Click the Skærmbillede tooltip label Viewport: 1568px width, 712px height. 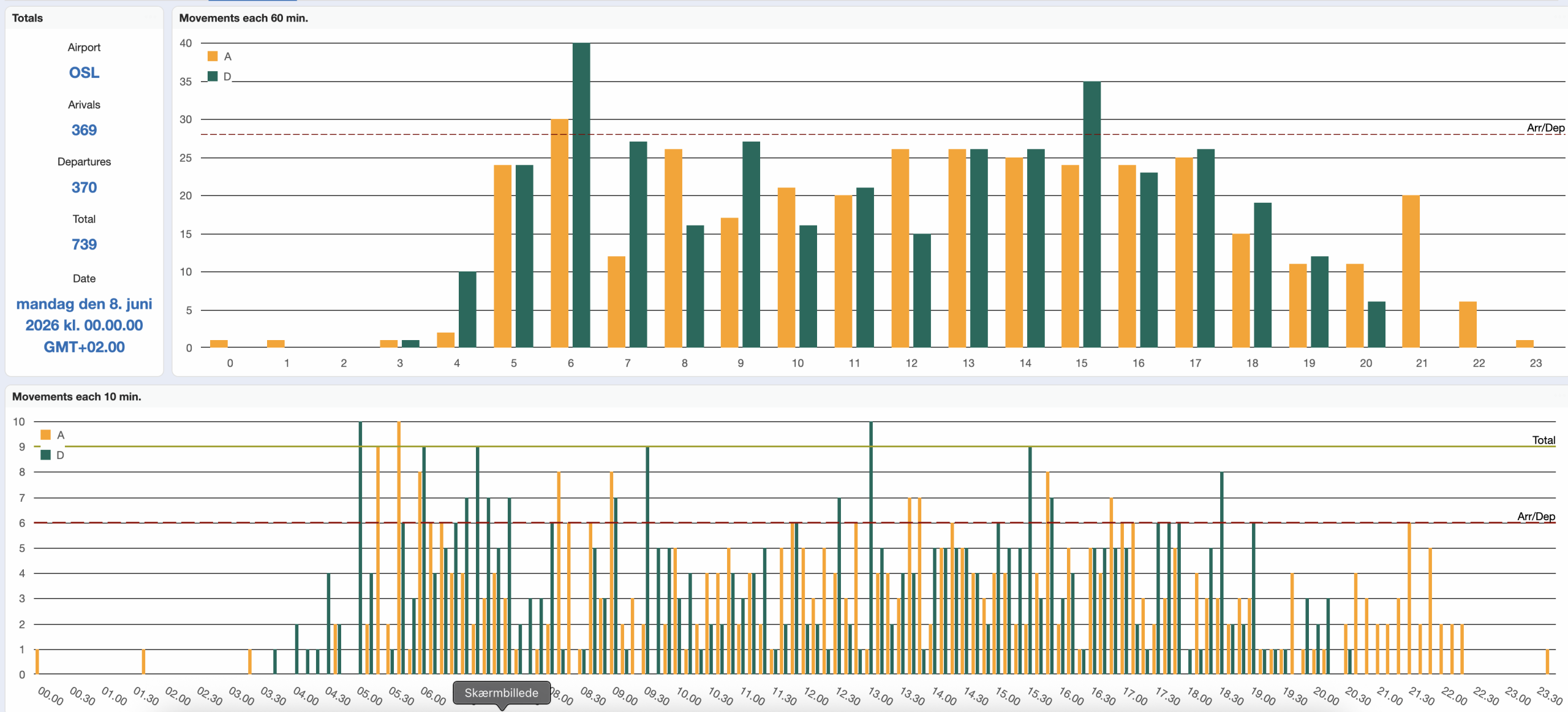click(x=501, y=693)
